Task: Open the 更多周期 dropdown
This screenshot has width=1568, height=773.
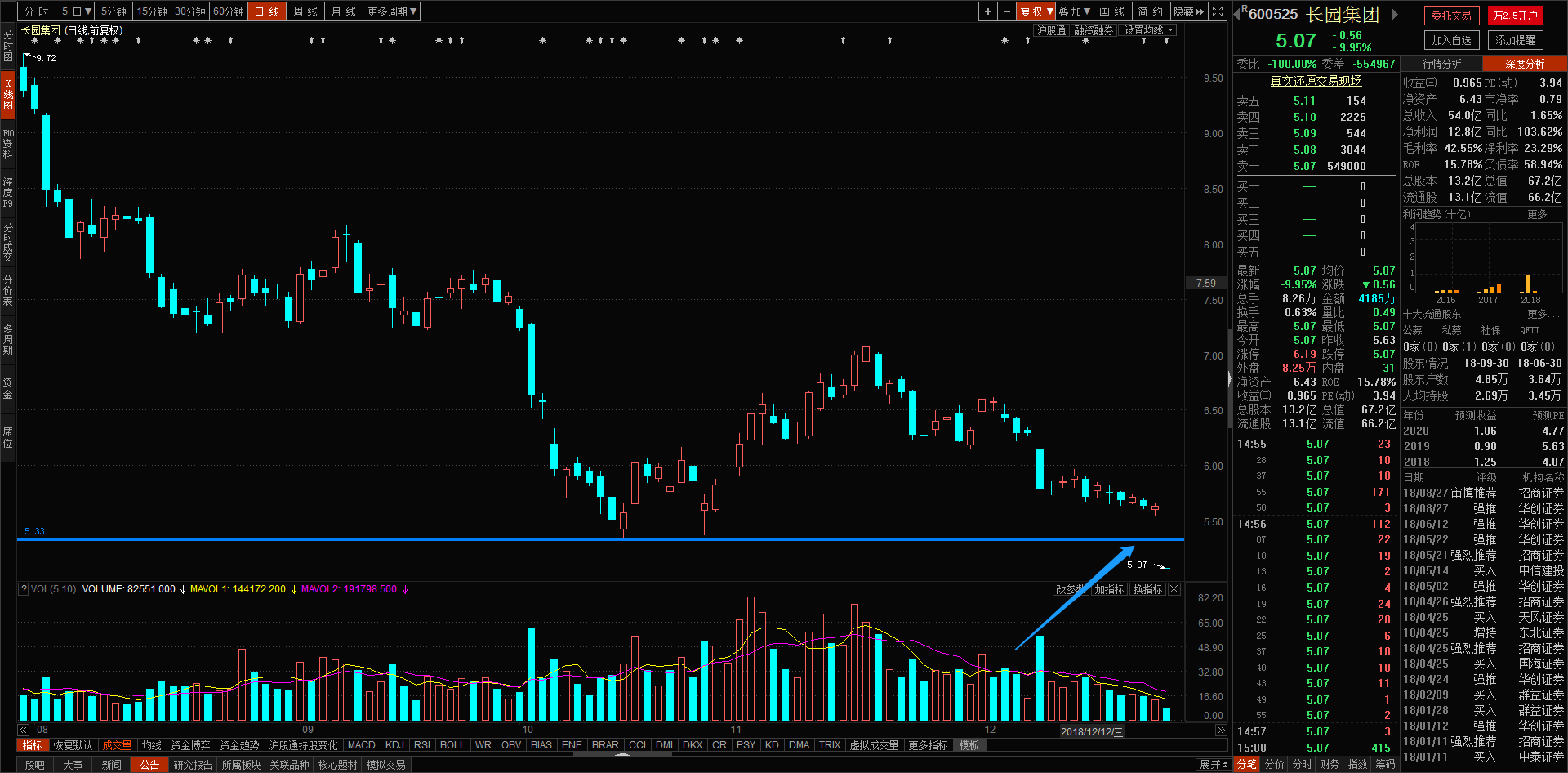Action: [392, 11]
